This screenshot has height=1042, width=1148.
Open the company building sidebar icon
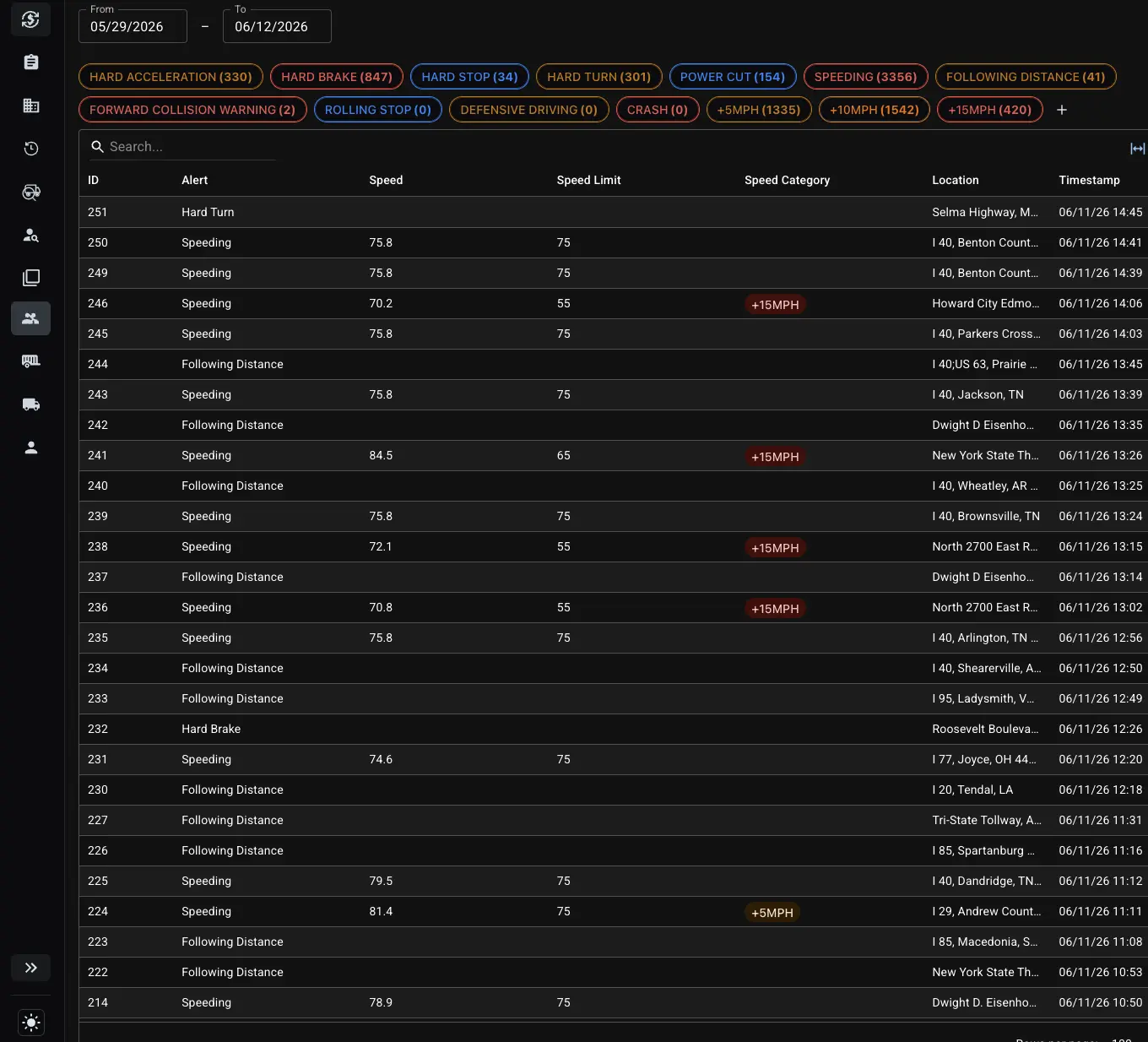click(x=31, y=106)
